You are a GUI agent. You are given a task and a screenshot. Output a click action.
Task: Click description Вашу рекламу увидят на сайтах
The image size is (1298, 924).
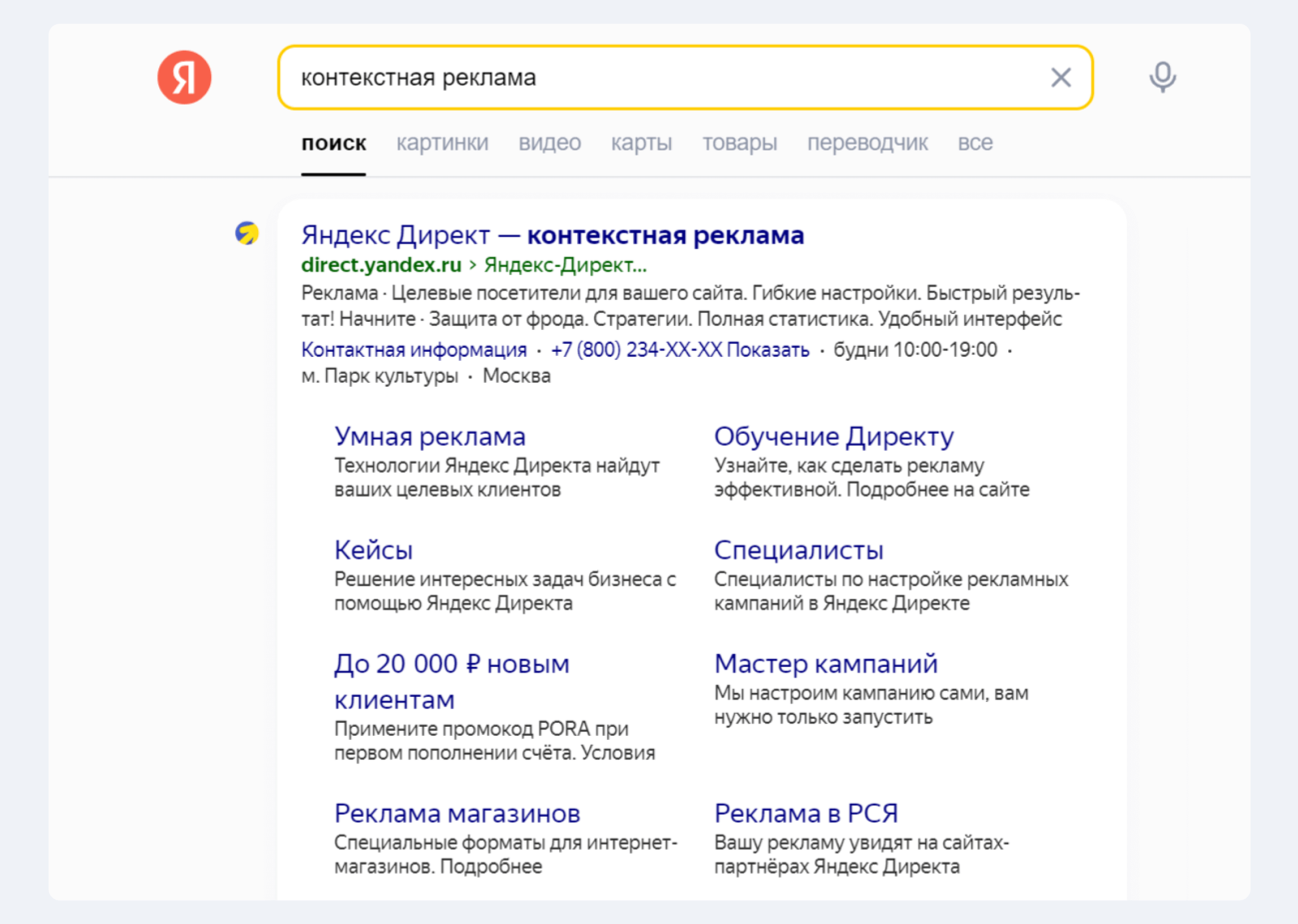[x=861, y=855]
